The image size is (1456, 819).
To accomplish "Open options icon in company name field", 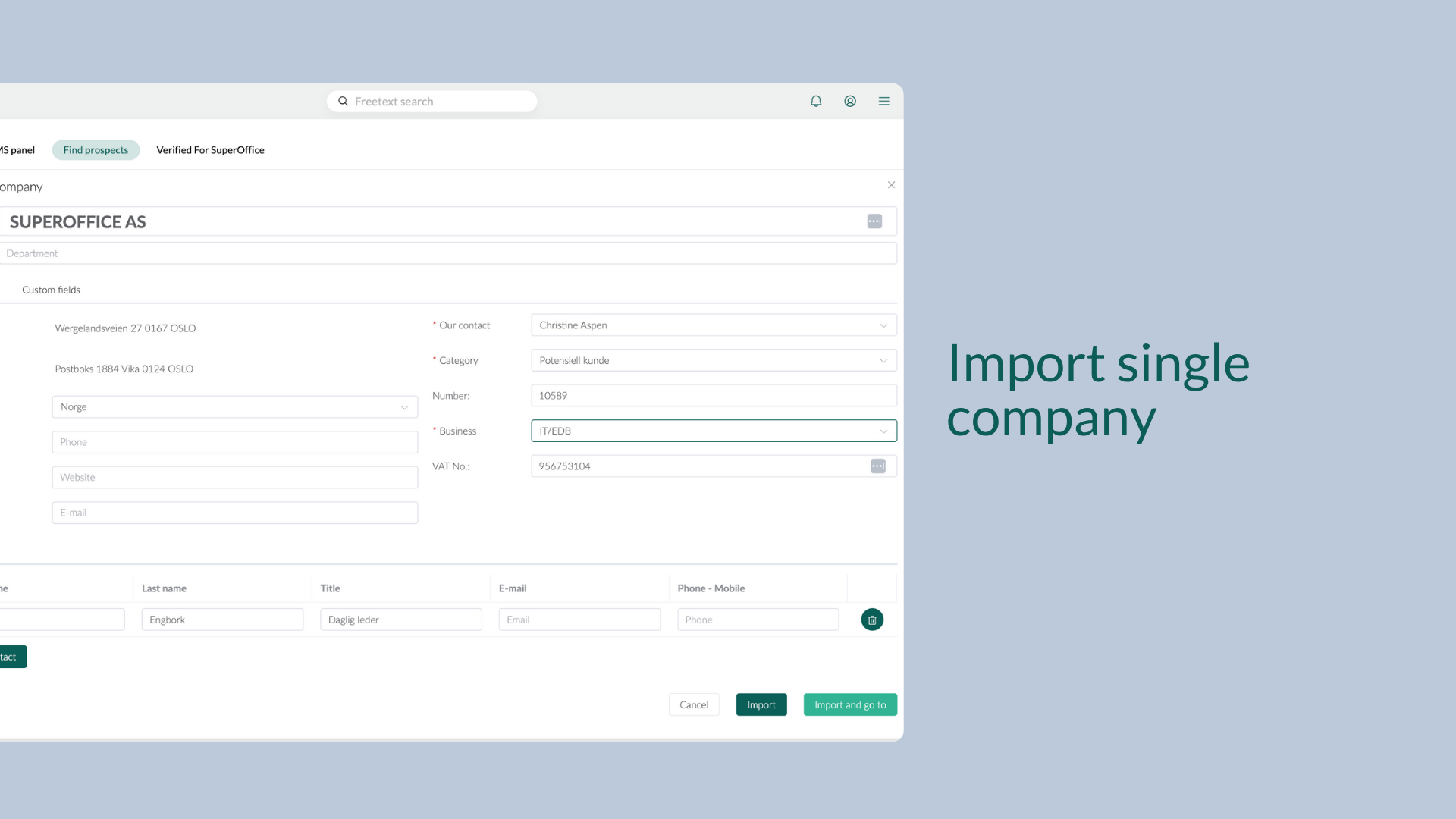I will pyautogui.click(x=874, y=221).
